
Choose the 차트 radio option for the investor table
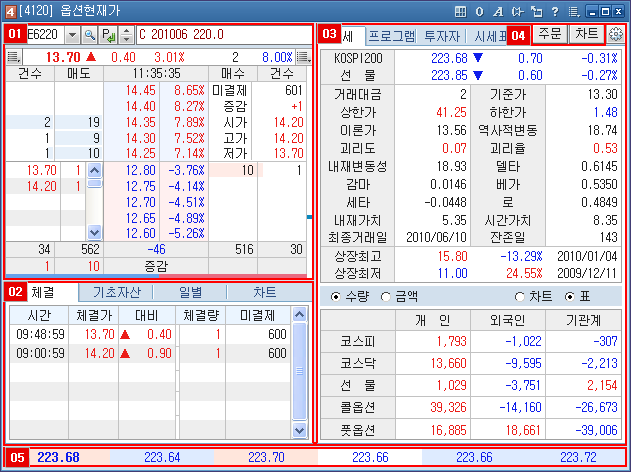coord(519,297)
